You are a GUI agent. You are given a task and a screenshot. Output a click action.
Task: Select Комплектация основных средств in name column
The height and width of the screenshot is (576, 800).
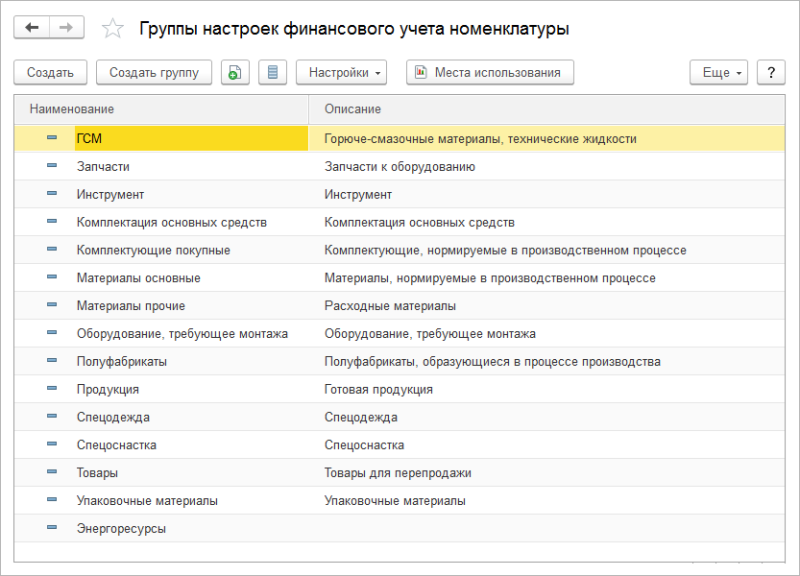171,222
